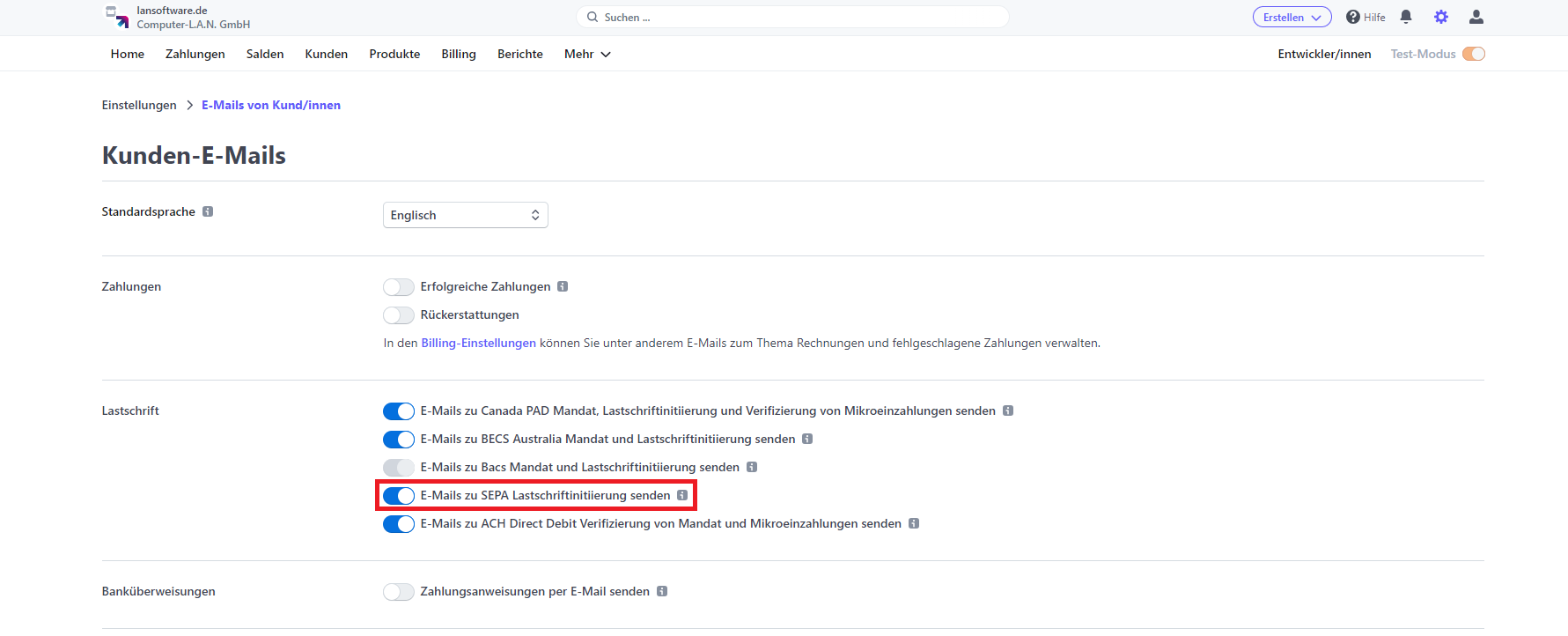Enable Erfolgreiche Zahlungen toggle
Viewport: 1568px width, 636px height.
tap(399, 287)
